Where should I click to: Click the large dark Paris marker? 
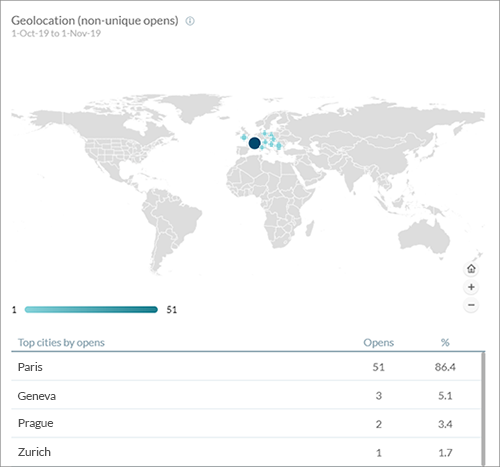click(x=254, y=143)
